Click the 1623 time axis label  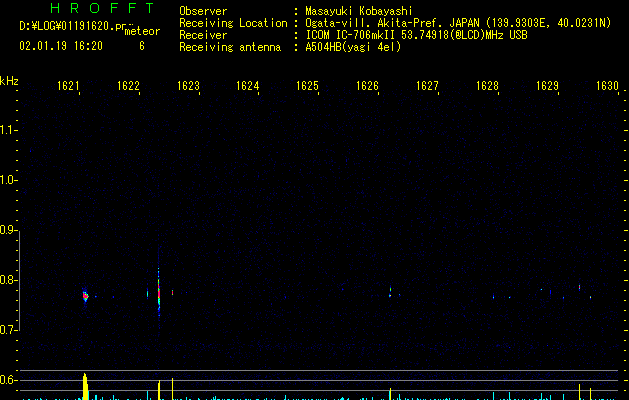point(188,86)
